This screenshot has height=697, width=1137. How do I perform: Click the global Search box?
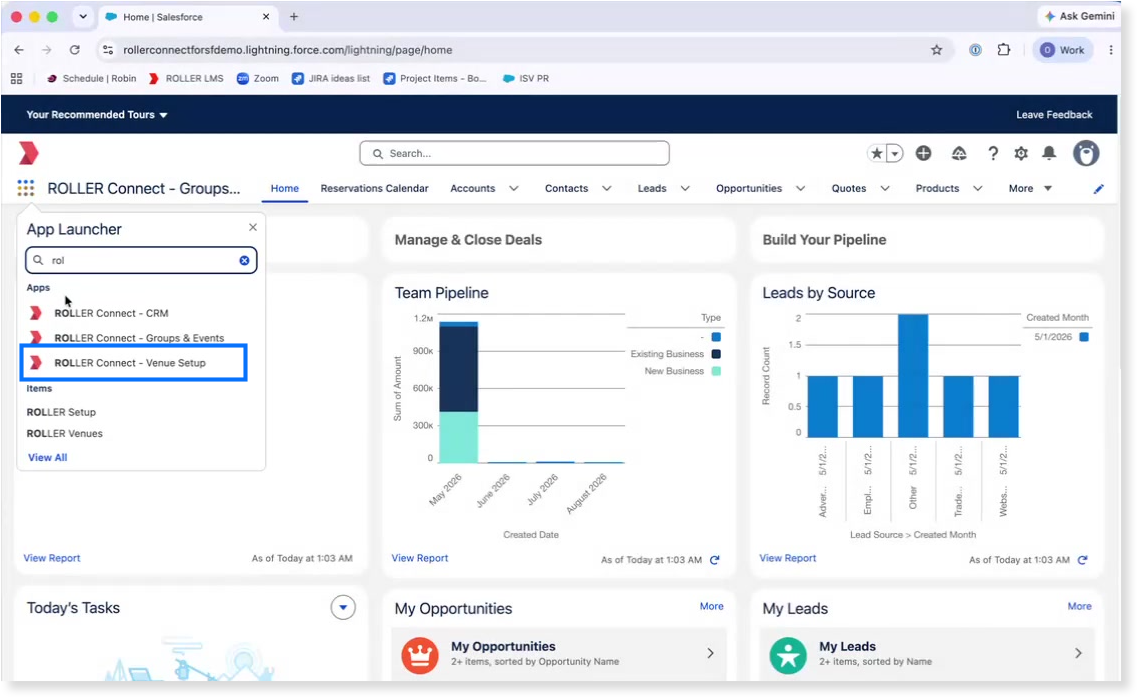(514, 153)
